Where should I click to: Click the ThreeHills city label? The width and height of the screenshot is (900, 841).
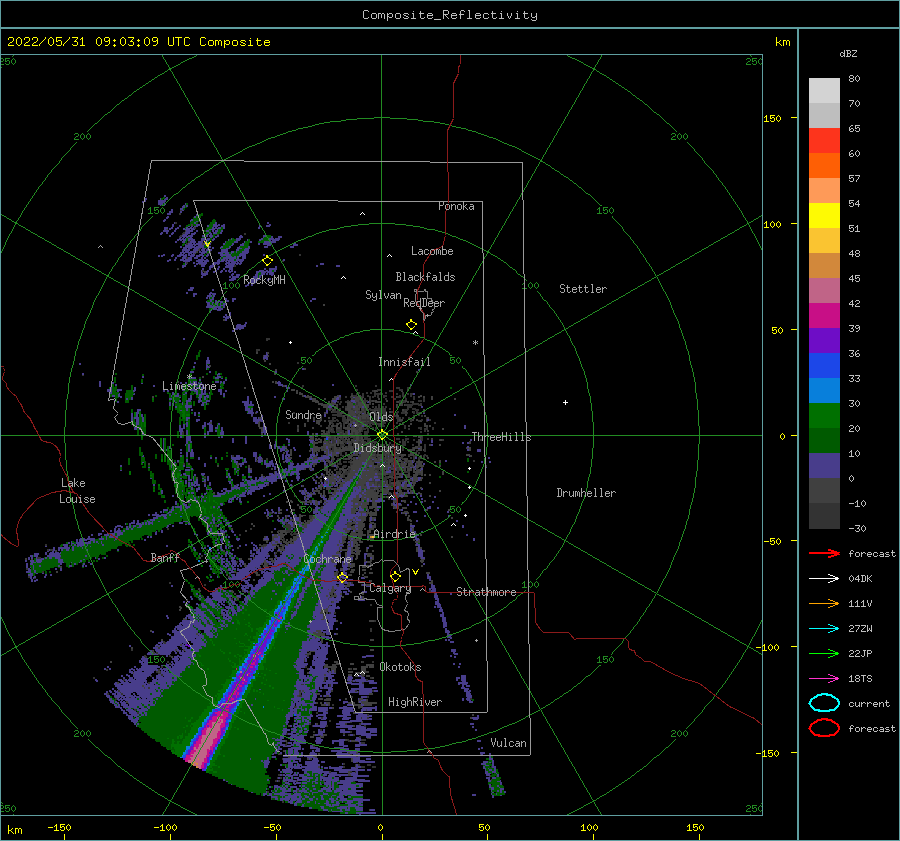pos(501,437)
